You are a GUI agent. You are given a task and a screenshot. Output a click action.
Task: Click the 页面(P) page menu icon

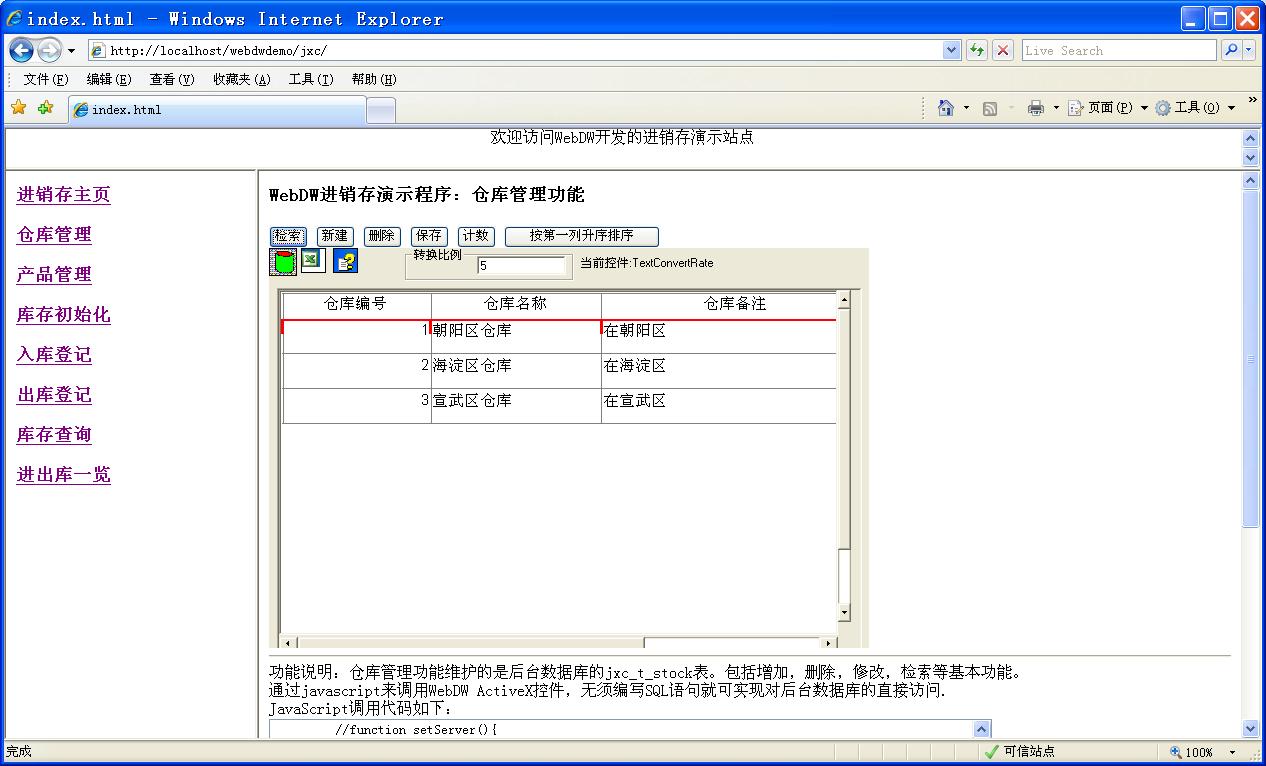1076,108
